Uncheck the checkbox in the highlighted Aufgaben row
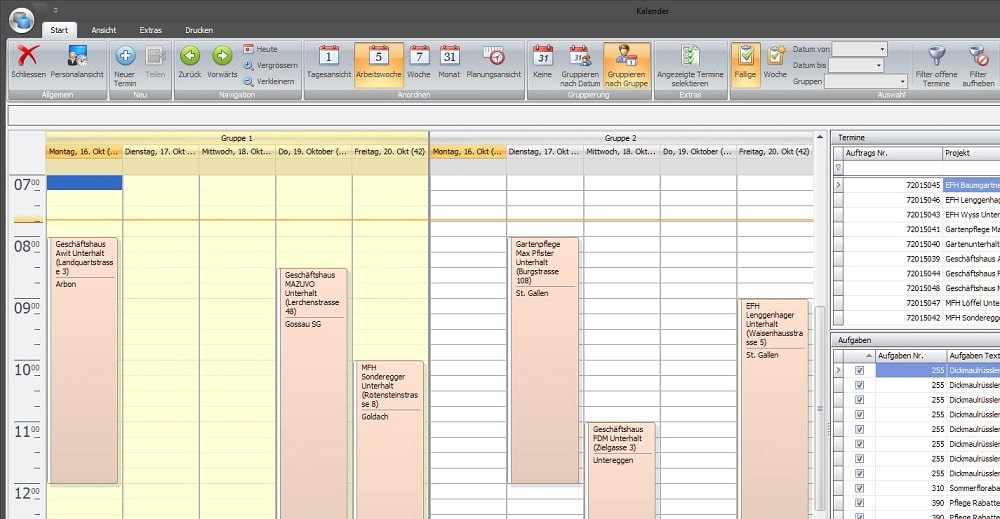This screenshot has height=519, width=1000. [x=859, y=370]
